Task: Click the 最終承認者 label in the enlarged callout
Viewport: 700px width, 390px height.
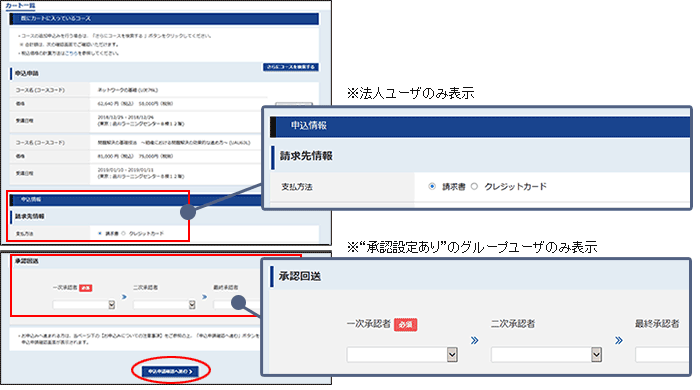Action: click(657, 324)
